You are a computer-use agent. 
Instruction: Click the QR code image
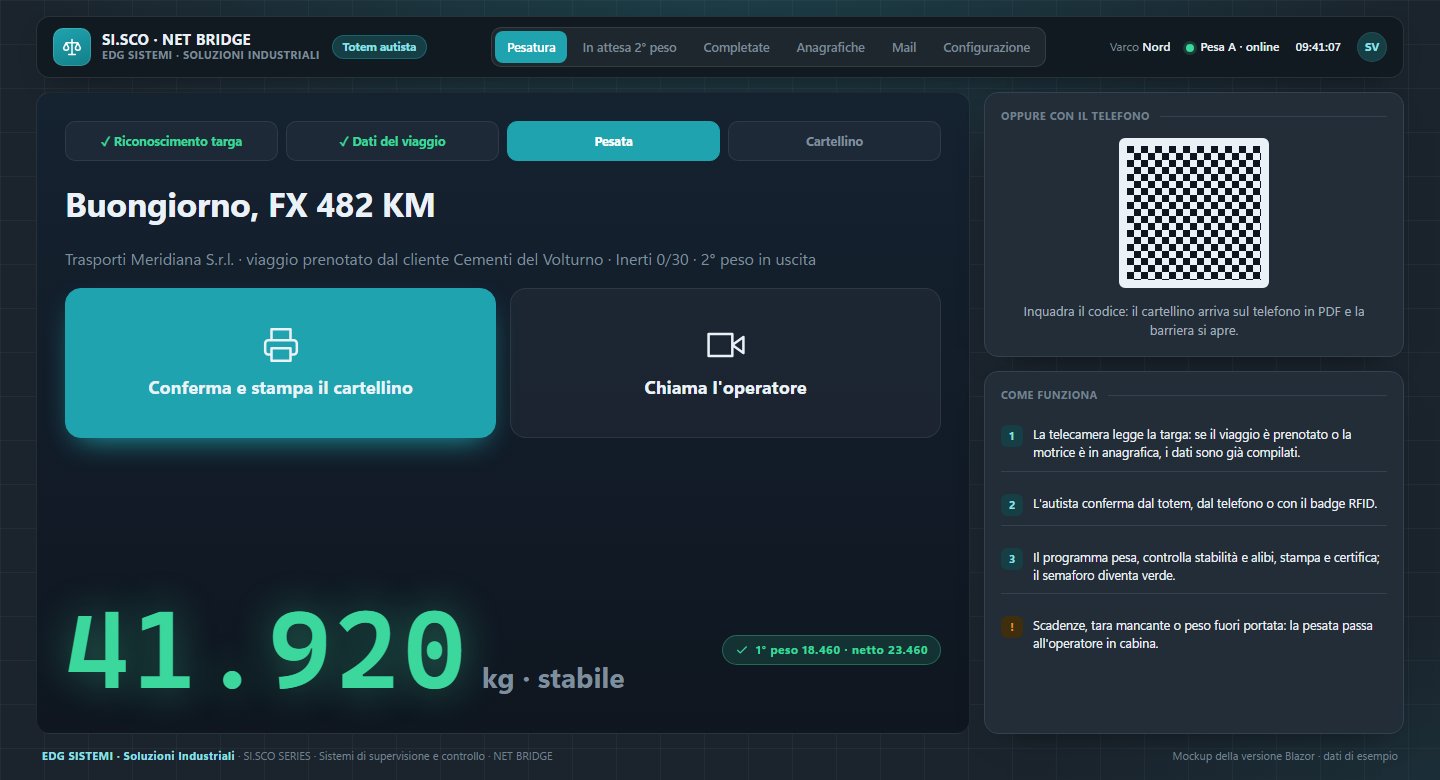(1194, 213)
